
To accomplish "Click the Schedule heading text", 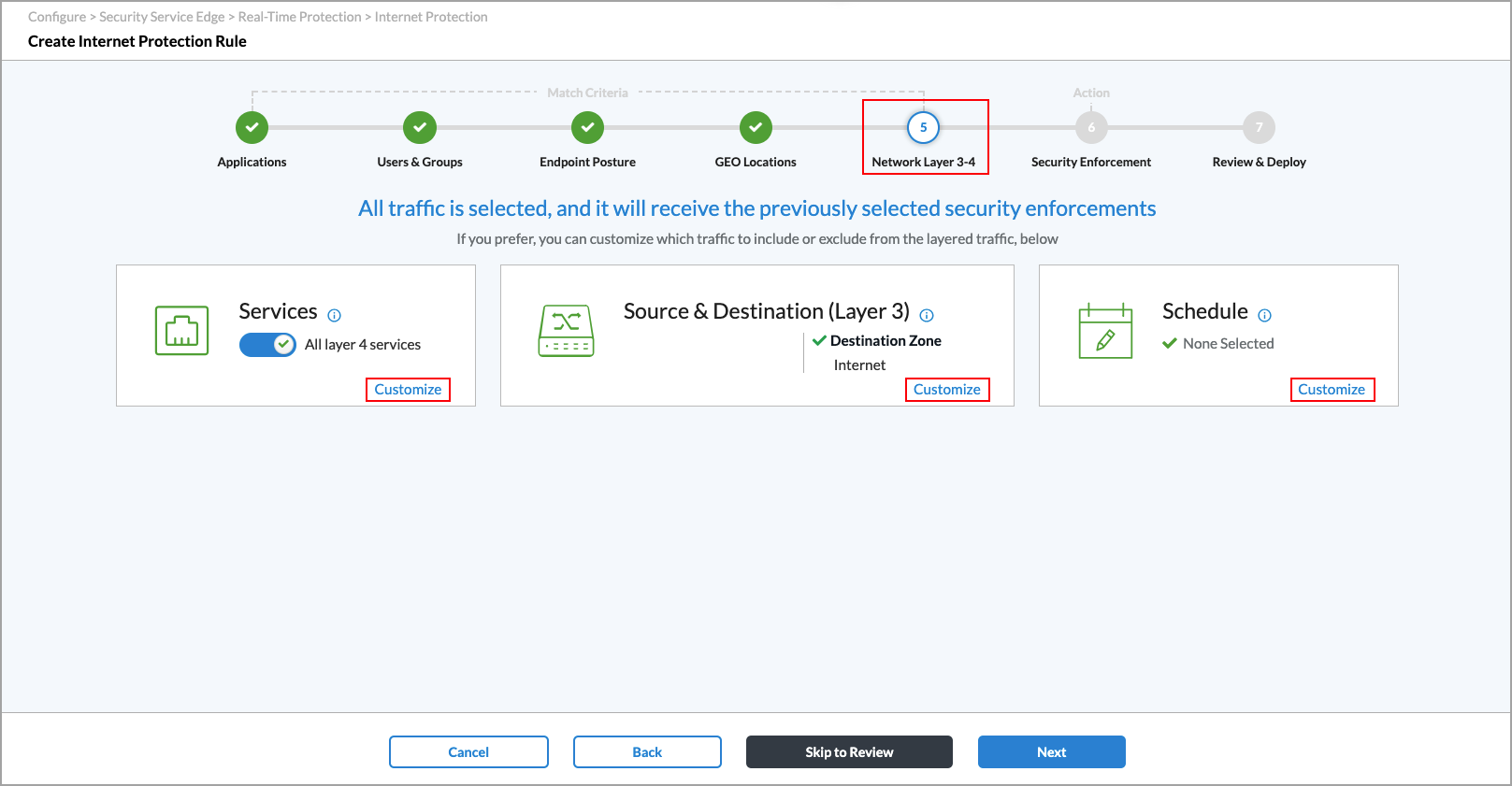I will tap(1205, 311).
